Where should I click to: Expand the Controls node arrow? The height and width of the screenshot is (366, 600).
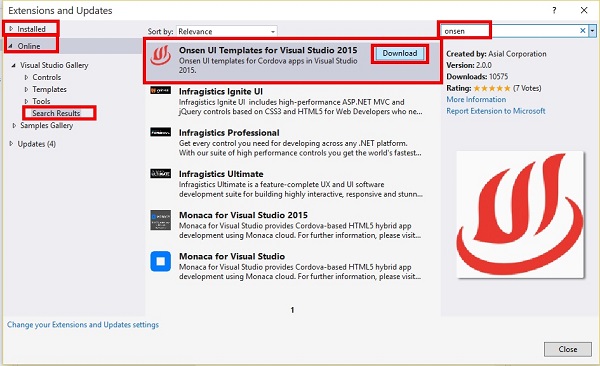(26, 77)
